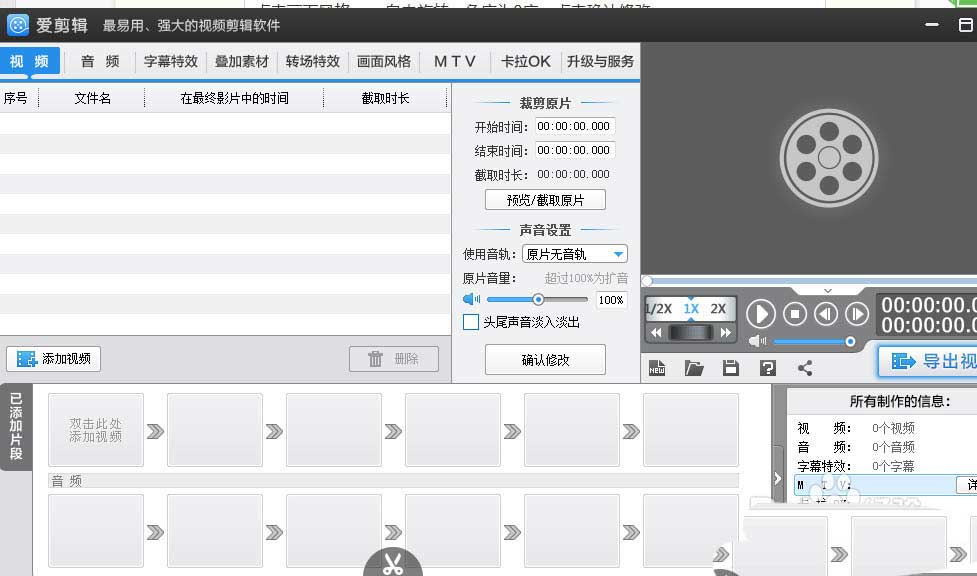Switch to the 音频 tab

pos(100,61)
